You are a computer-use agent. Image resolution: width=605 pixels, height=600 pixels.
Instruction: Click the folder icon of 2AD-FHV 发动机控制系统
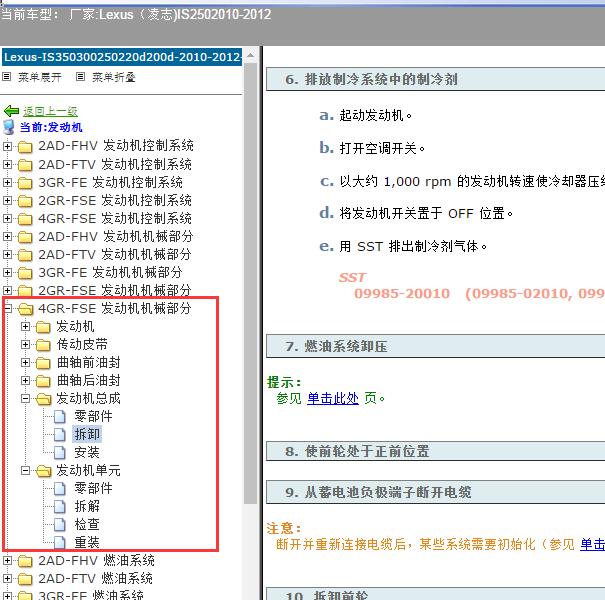(x=25, y=147)
